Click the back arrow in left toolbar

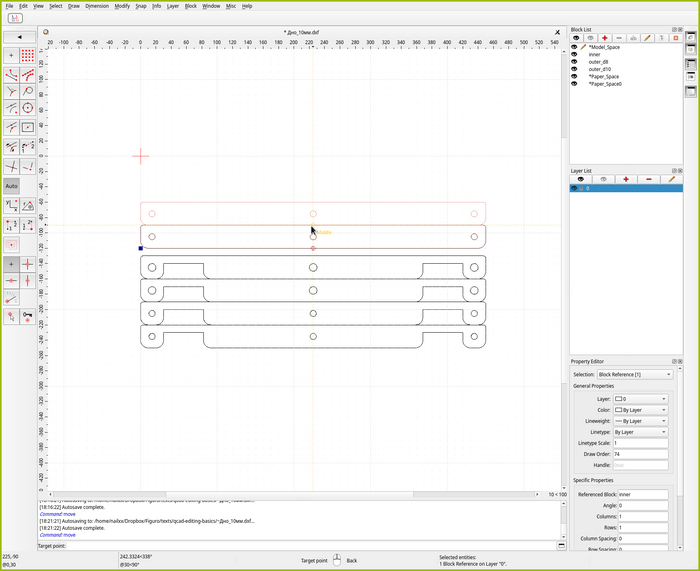tap(19, 37)
